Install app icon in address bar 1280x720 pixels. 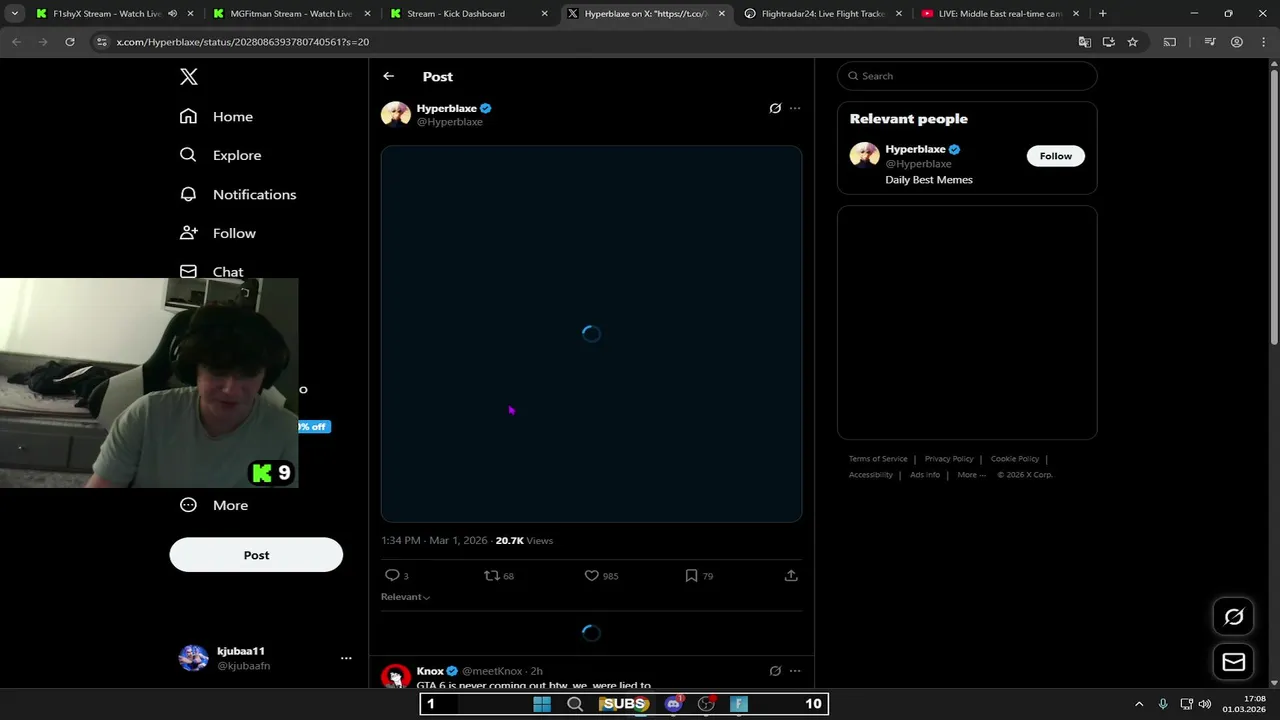[1108, 42]
